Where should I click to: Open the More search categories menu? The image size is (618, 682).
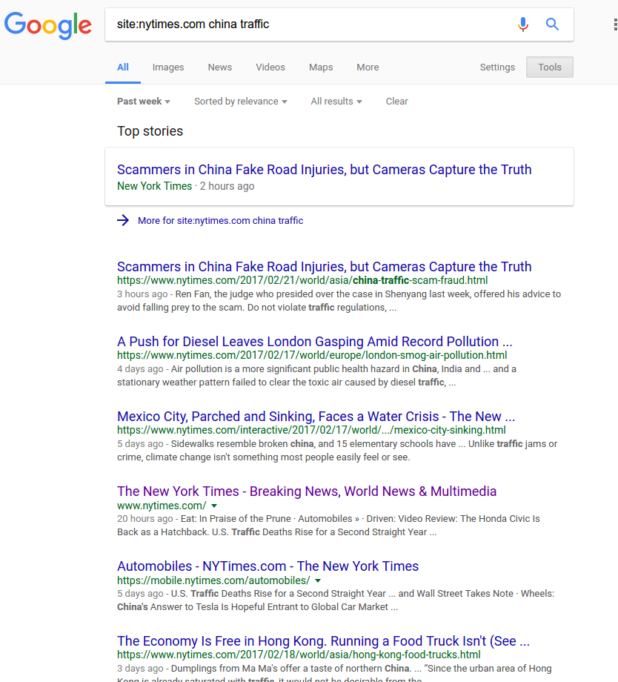(x=367, y=67)
